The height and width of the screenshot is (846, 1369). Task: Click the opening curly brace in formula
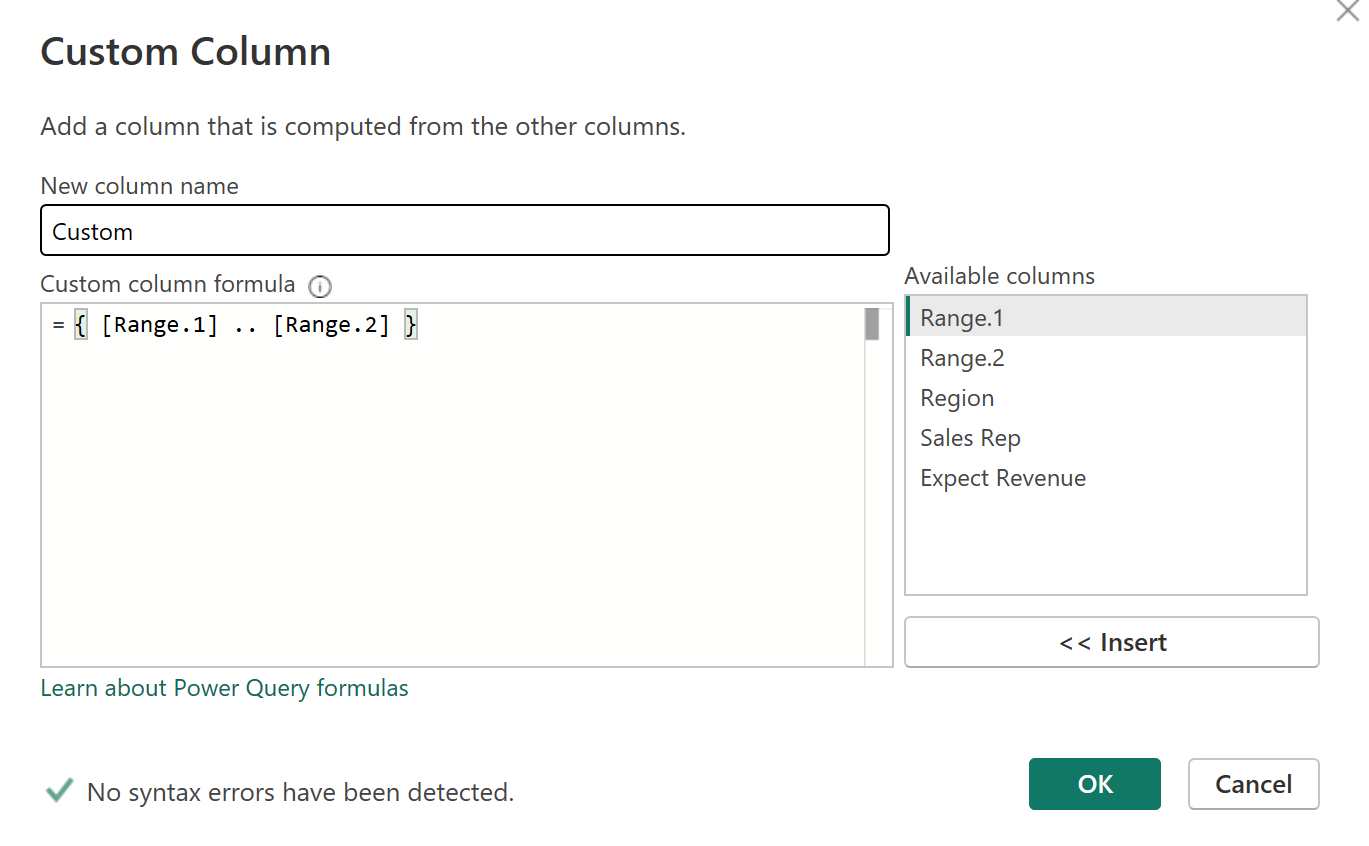pos(81,326)
